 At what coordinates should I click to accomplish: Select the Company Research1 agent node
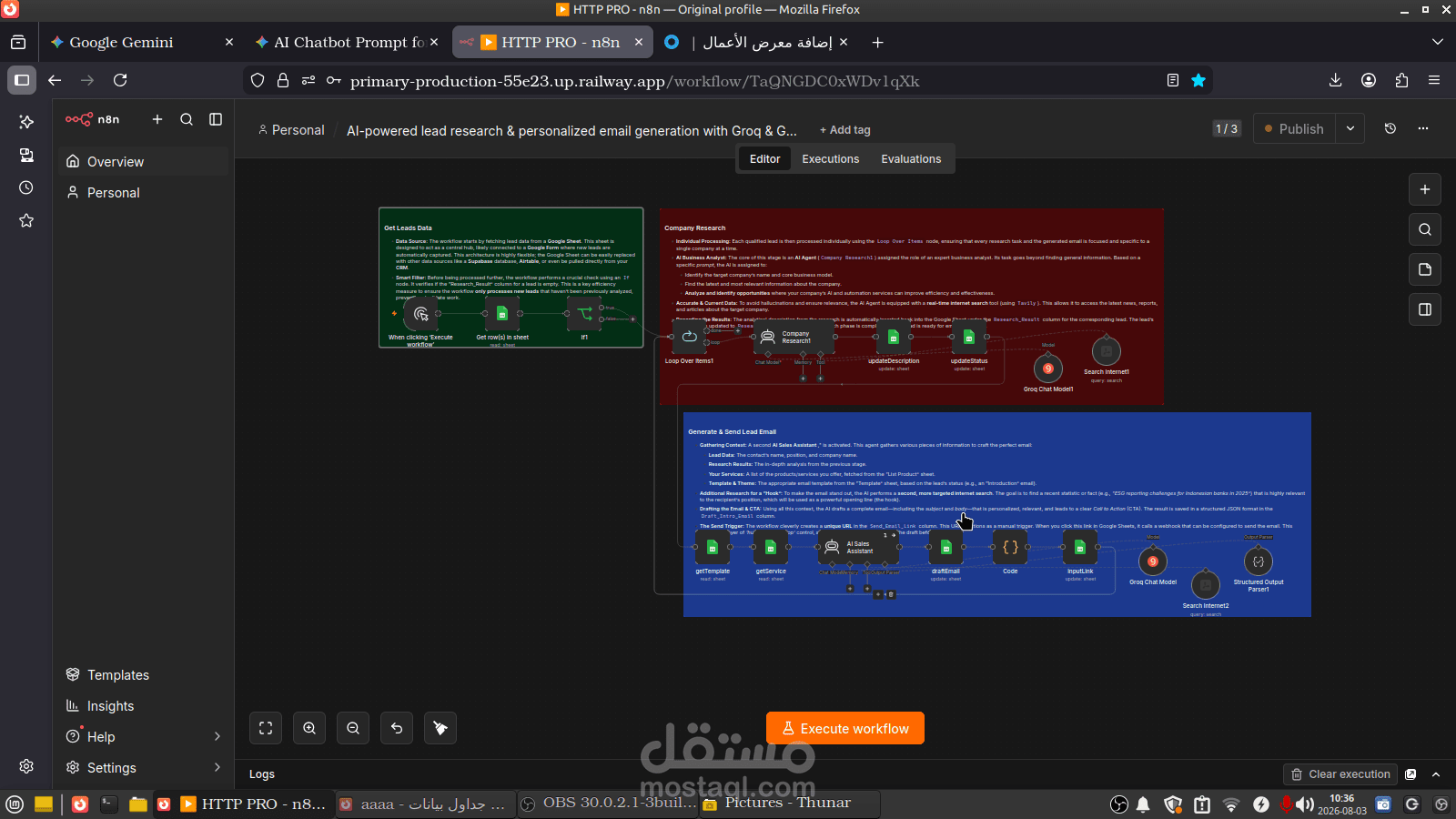click(x=794, y=337)
